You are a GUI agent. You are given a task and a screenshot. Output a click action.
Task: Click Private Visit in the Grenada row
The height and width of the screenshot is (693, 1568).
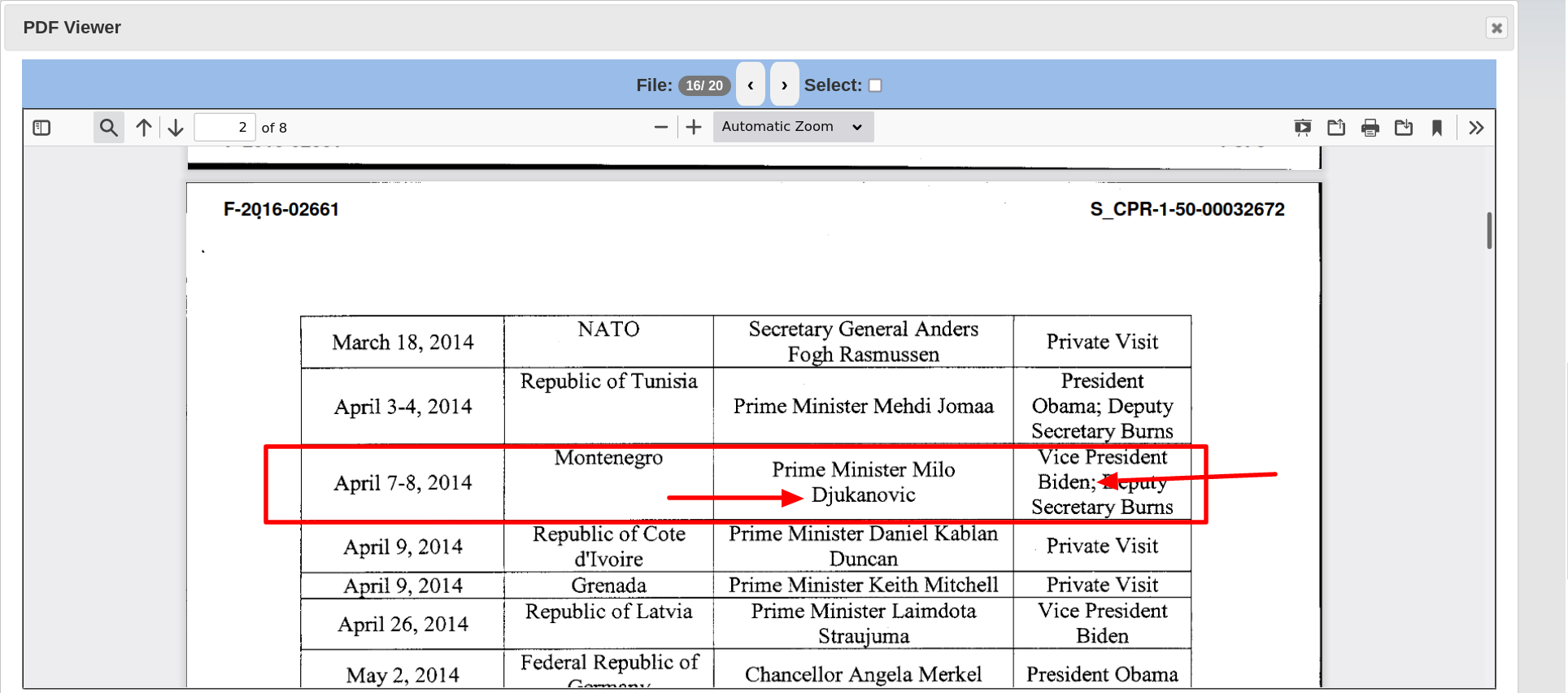pos(1102,586)
